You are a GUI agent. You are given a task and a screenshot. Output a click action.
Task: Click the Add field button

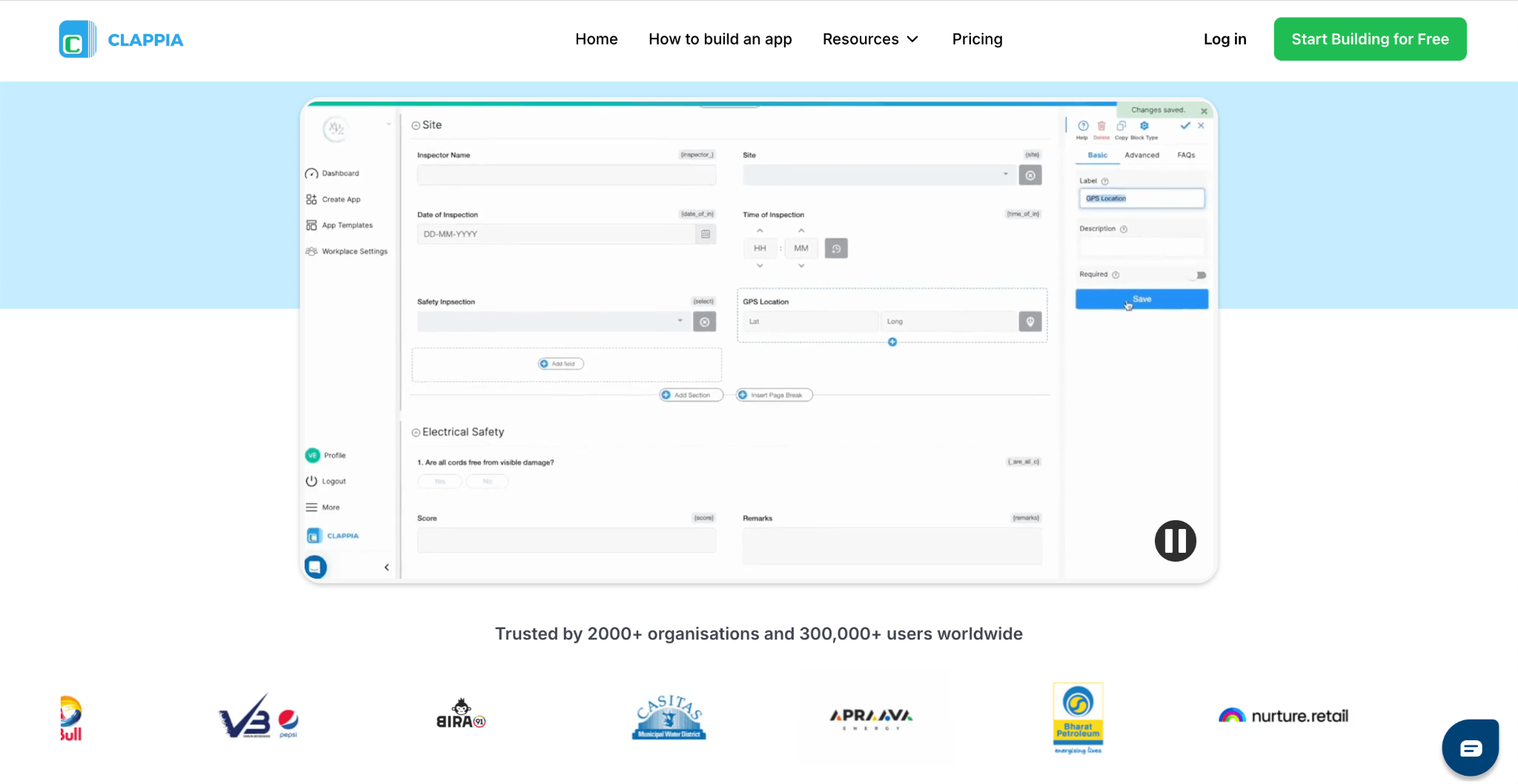(x=561, y=364)
